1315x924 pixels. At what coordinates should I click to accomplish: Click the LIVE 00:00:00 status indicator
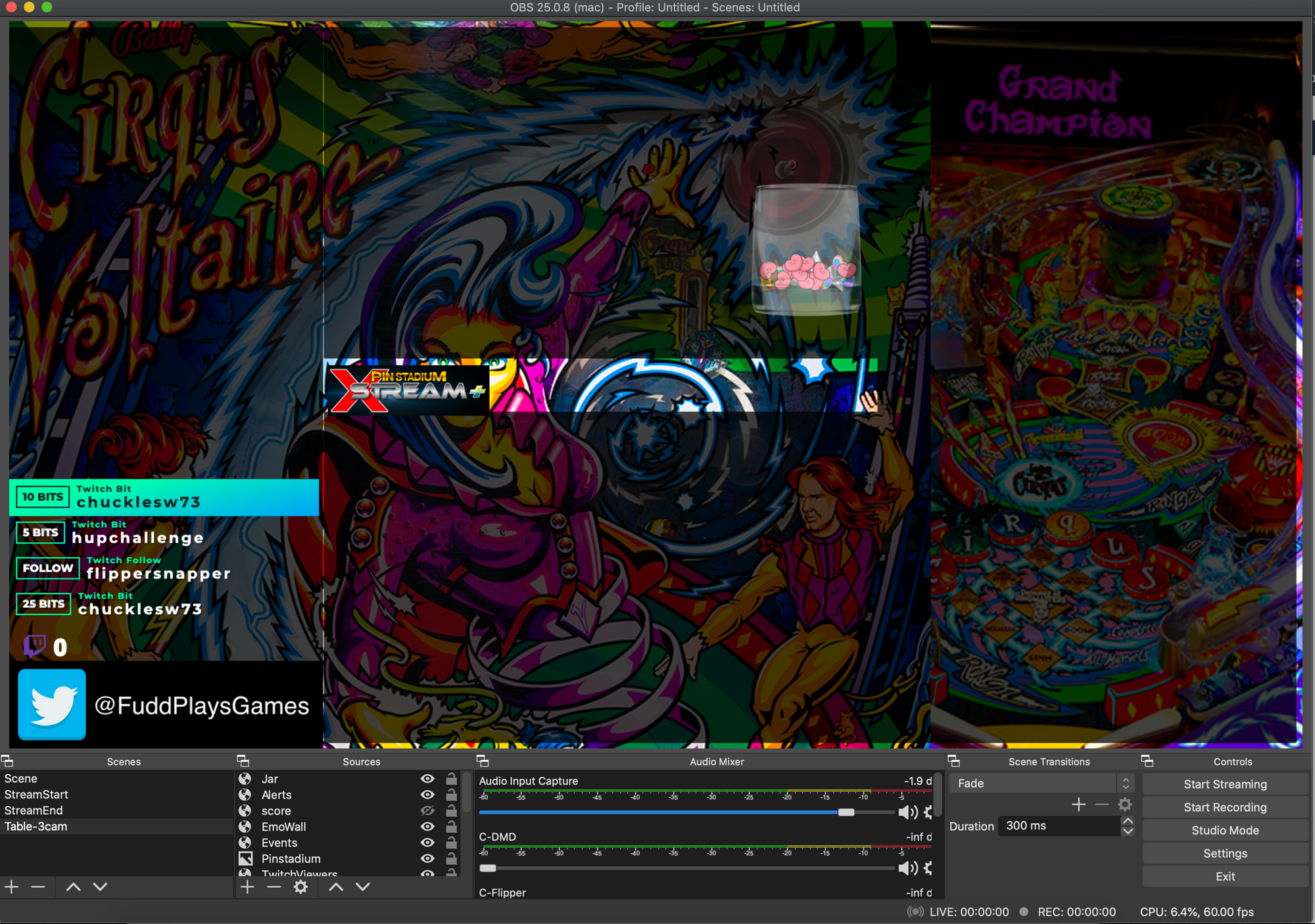pos(958,912)
